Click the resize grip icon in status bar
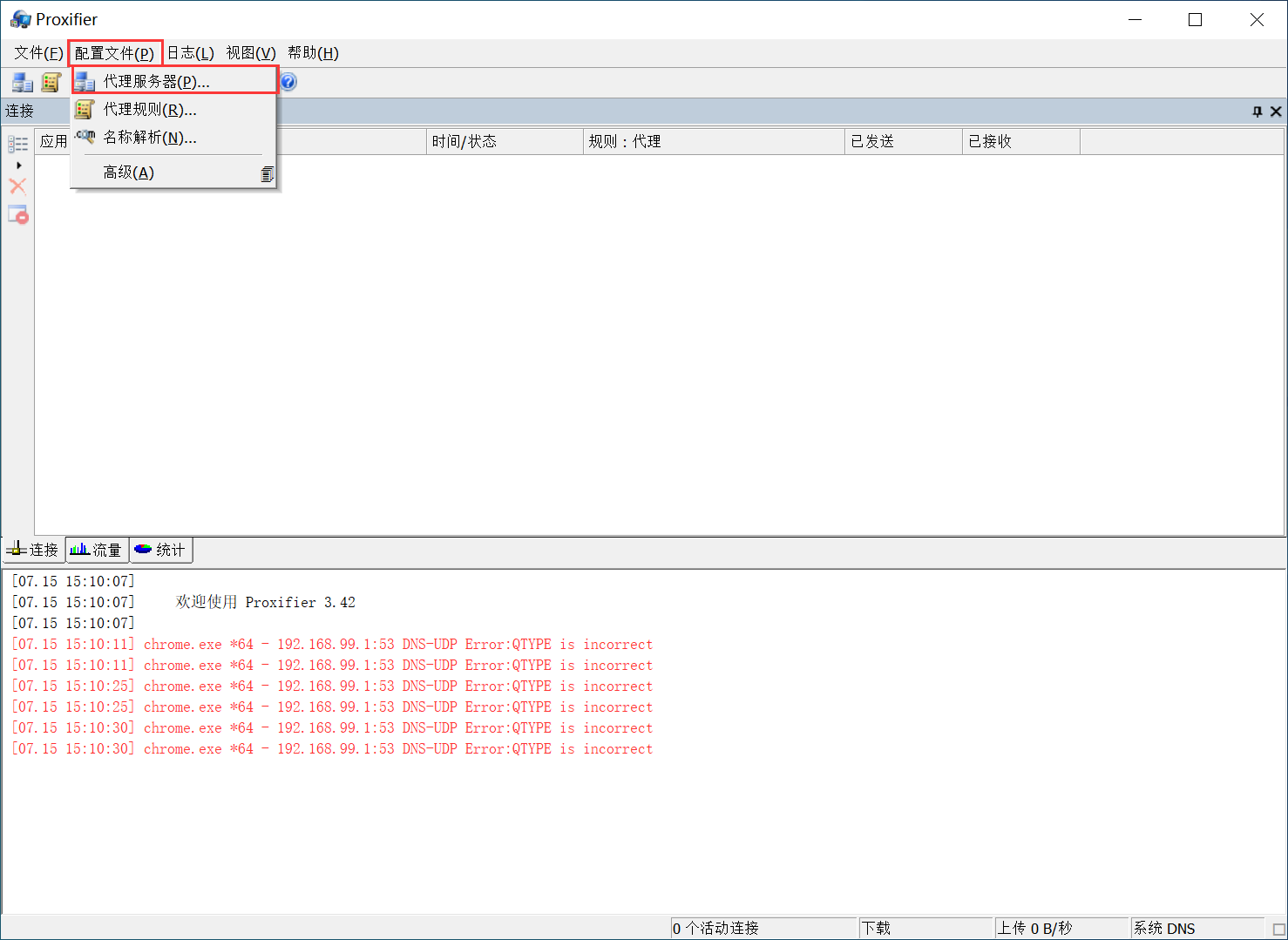Screen dimensions: 1288x940 click(1278, 930)
